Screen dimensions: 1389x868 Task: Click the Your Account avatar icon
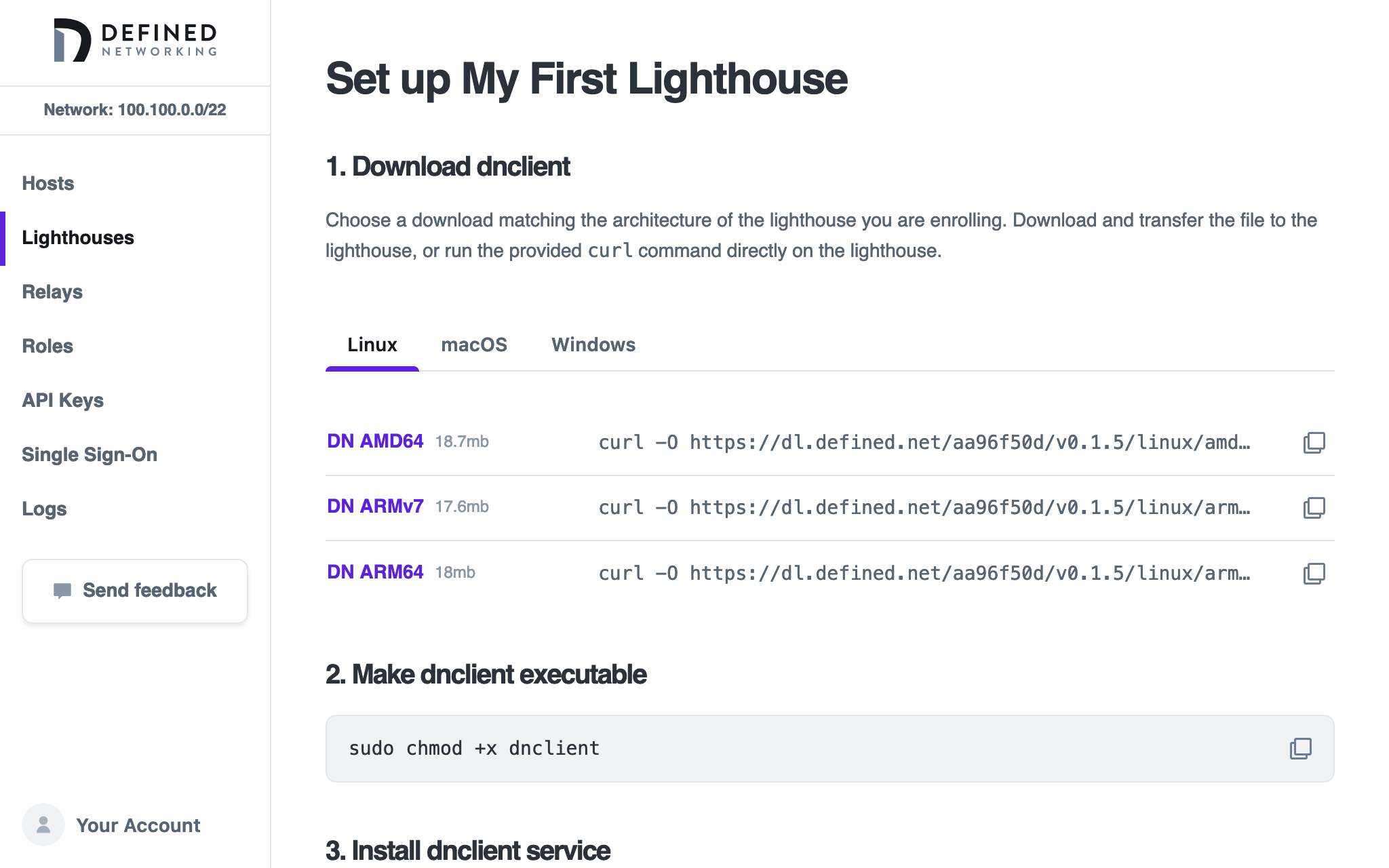[x=43, y=825]
